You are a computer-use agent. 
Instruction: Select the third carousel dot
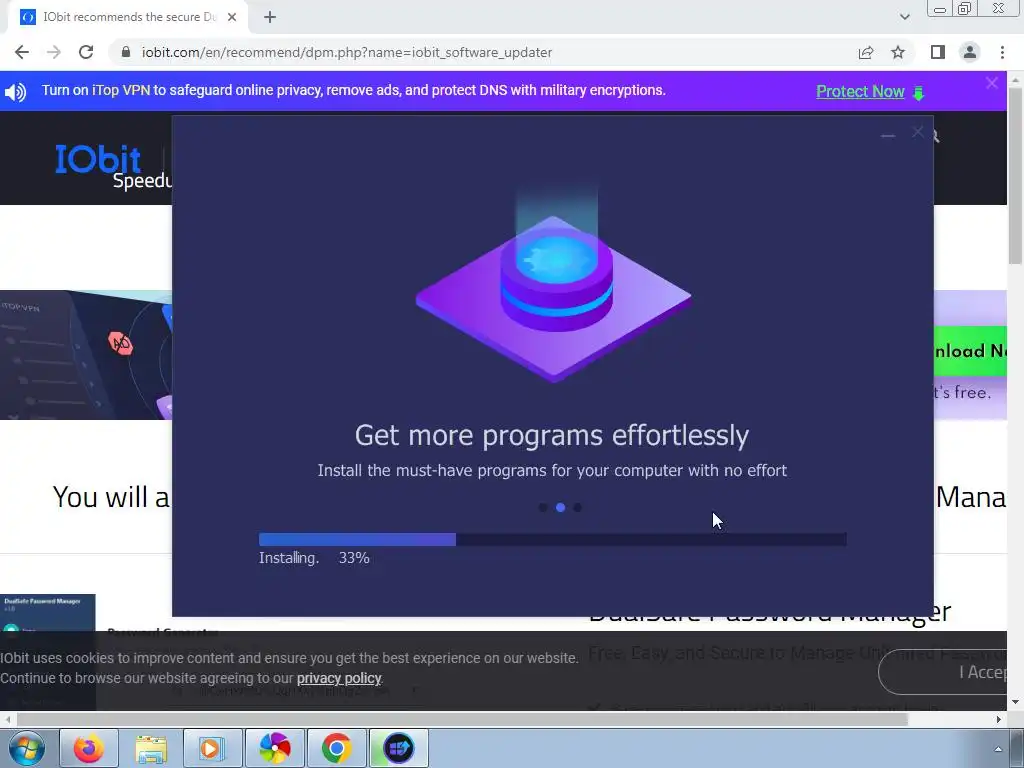(577, 507)
